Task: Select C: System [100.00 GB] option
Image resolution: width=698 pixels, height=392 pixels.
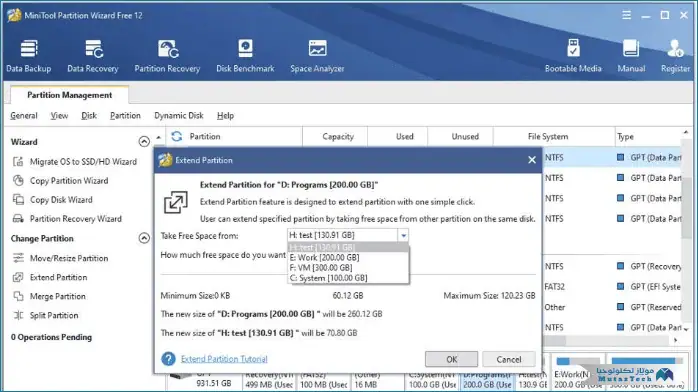Action: pos(348,278)
